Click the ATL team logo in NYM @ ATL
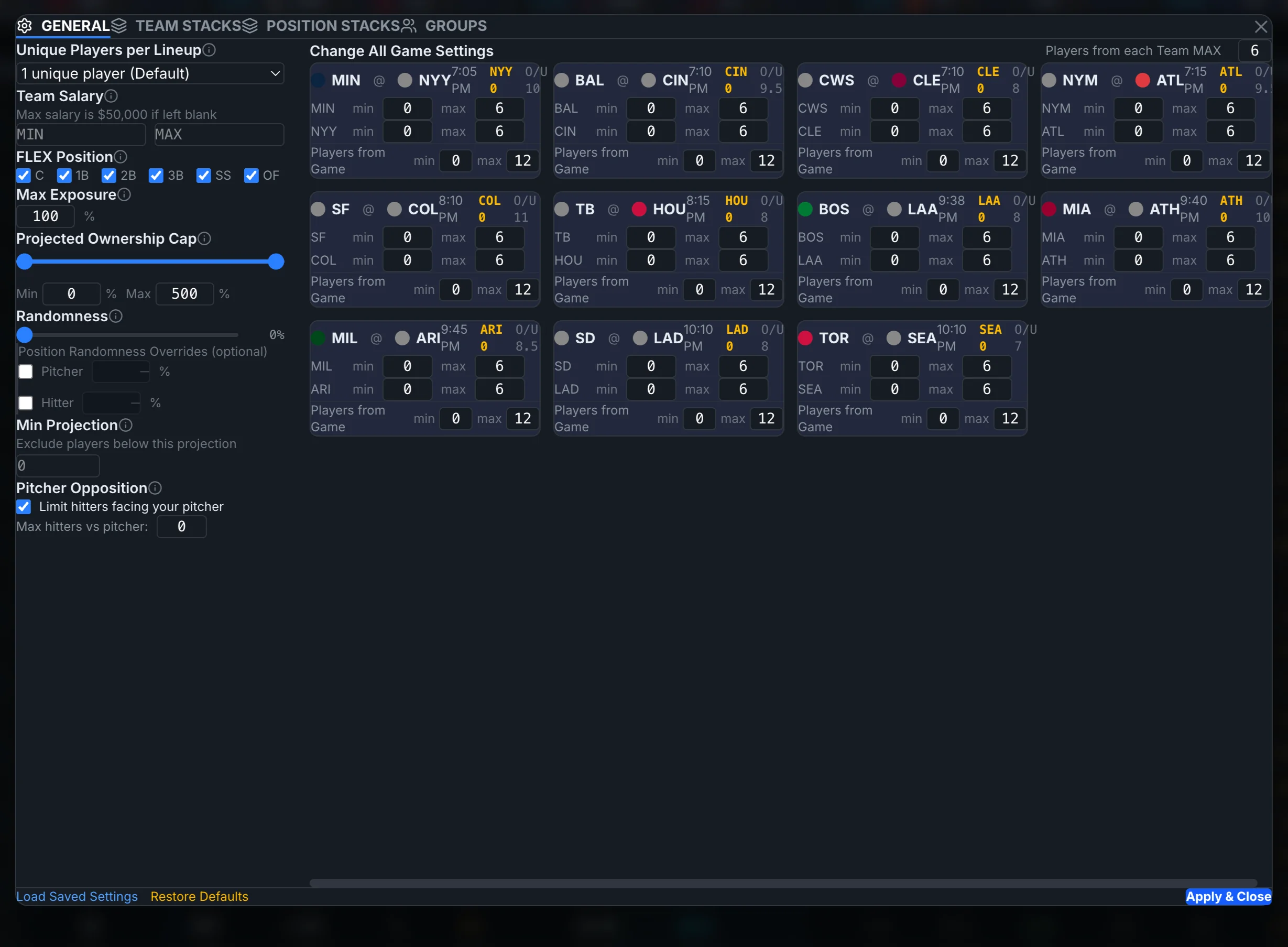This screenshot has height=947, width=1288. coord(1142,80)
